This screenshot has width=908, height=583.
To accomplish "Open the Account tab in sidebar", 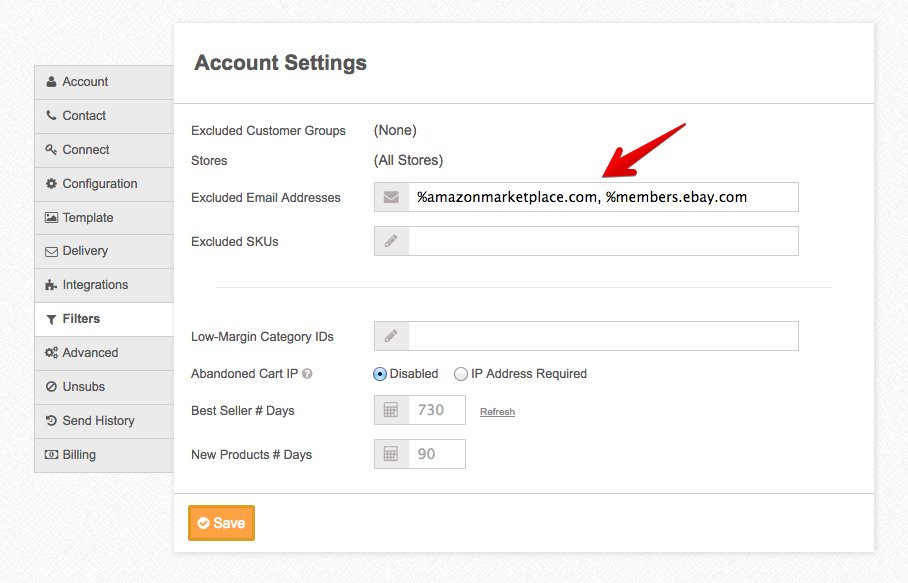I will [85, 82].
